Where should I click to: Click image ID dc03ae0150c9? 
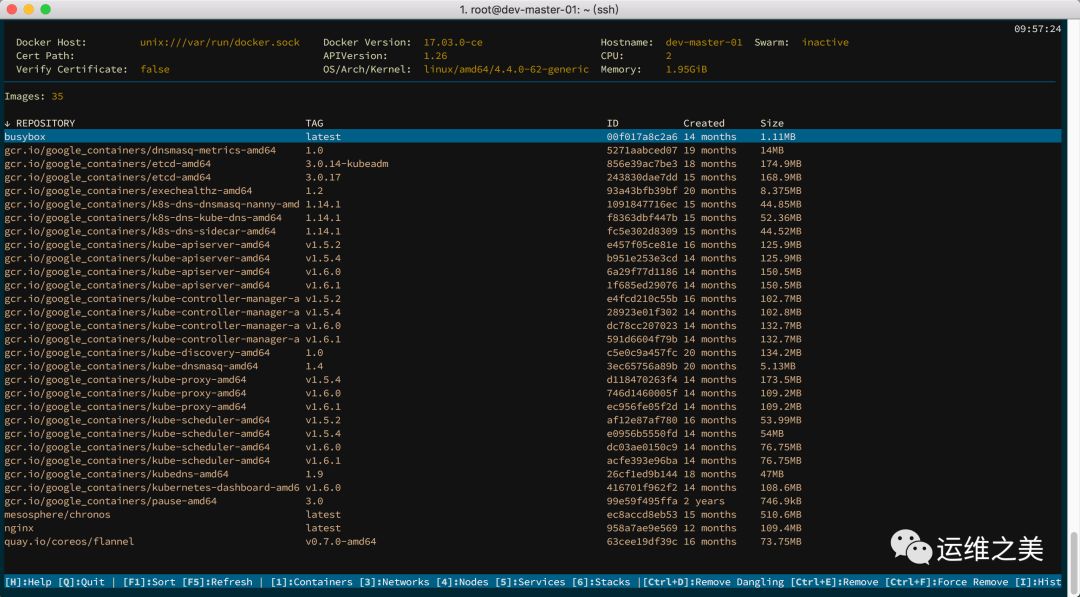coord(642,447)
